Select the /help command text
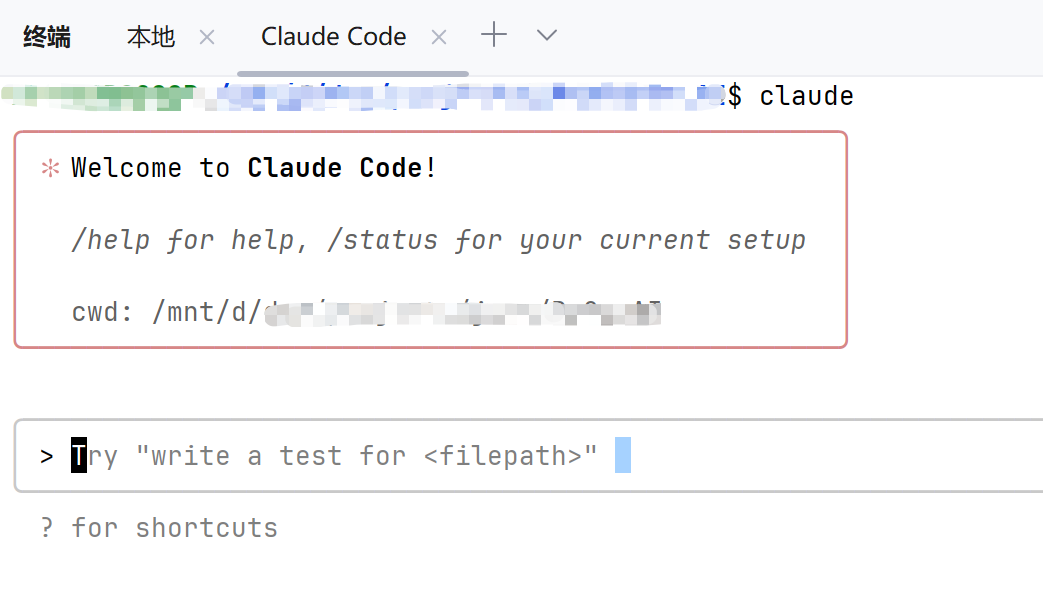Screen dimensions: 1043x593 (x=110, y=239)
